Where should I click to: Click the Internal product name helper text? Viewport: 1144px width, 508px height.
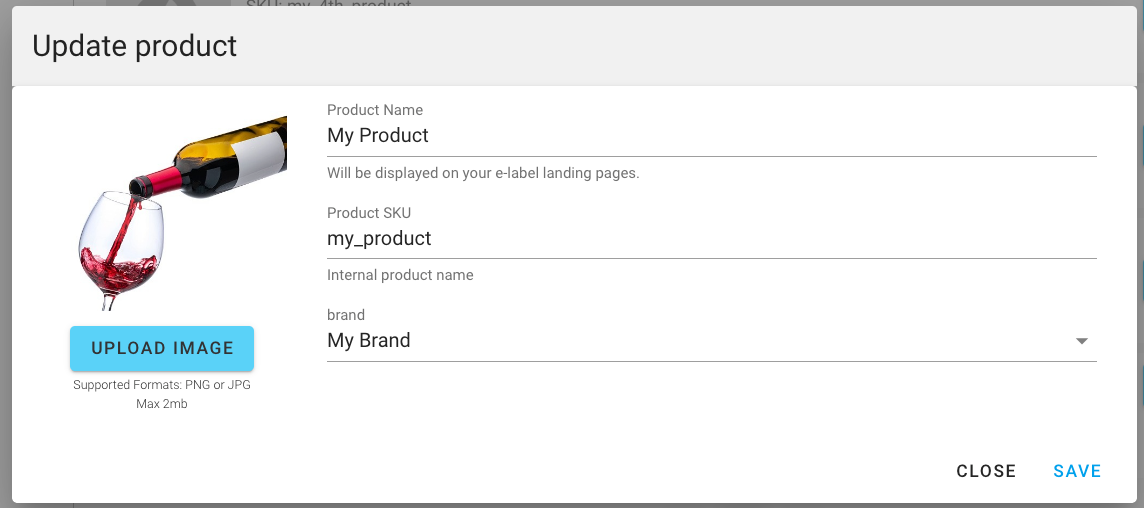click(x=400, y=275)
